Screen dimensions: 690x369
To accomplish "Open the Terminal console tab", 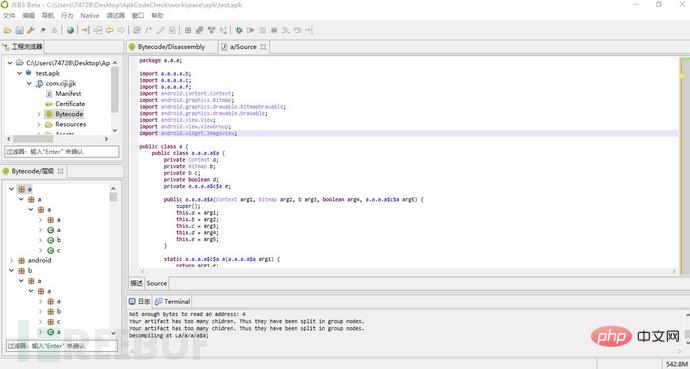I will click(x=172, y=301).
